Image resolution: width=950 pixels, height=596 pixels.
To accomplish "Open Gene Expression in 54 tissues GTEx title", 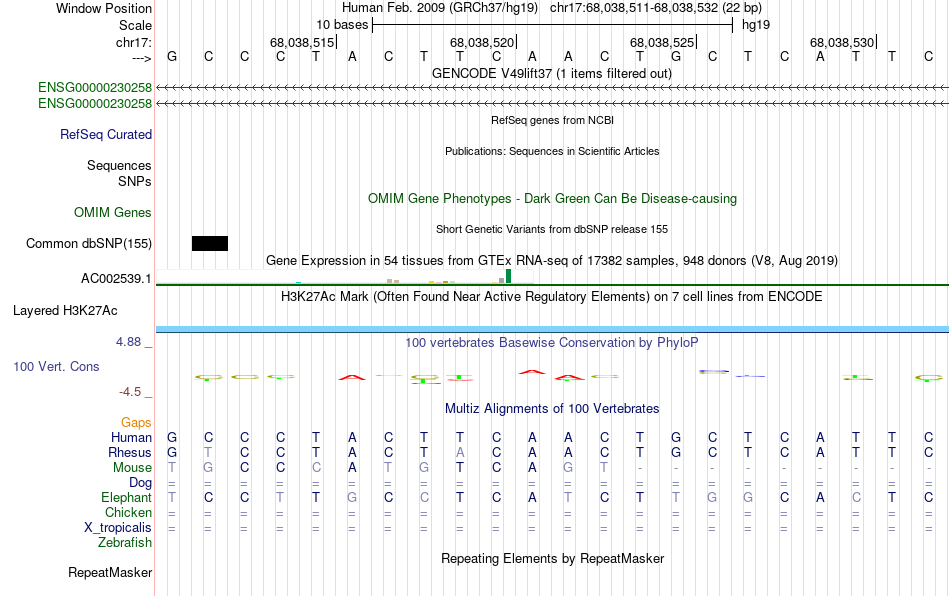I will [x=552, y=260].
